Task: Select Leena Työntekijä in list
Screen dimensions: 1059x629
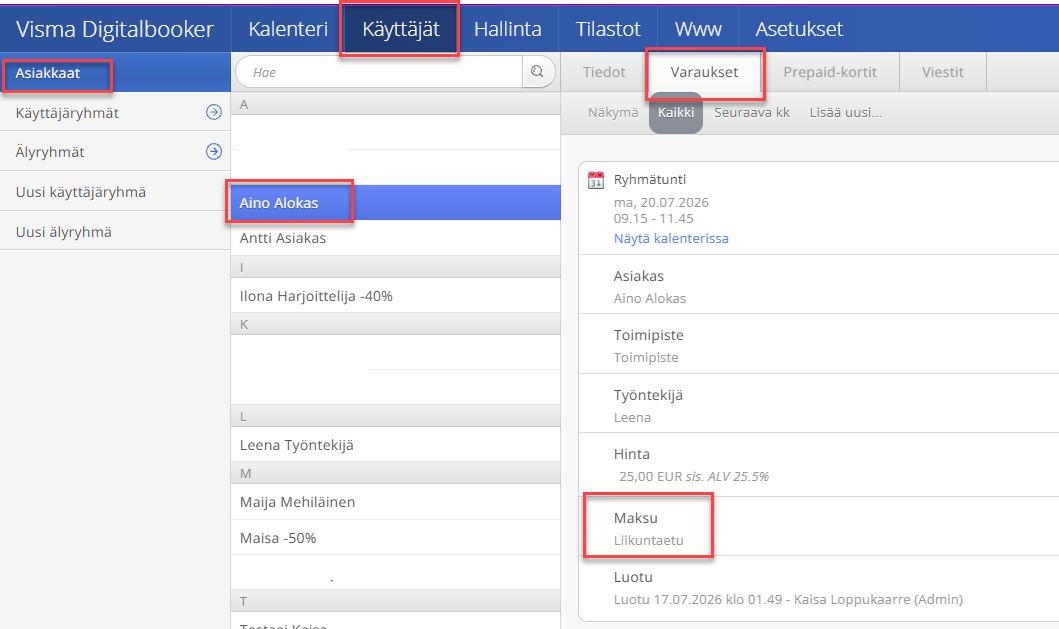Action: pyautogui.click(x=396, y=445)
